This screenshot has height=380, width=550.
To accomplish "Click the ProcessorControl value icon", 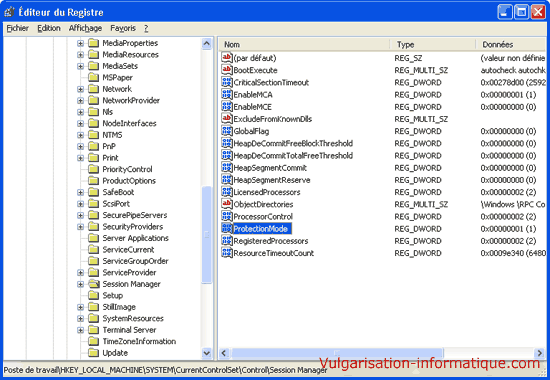I will pos(227,216).
